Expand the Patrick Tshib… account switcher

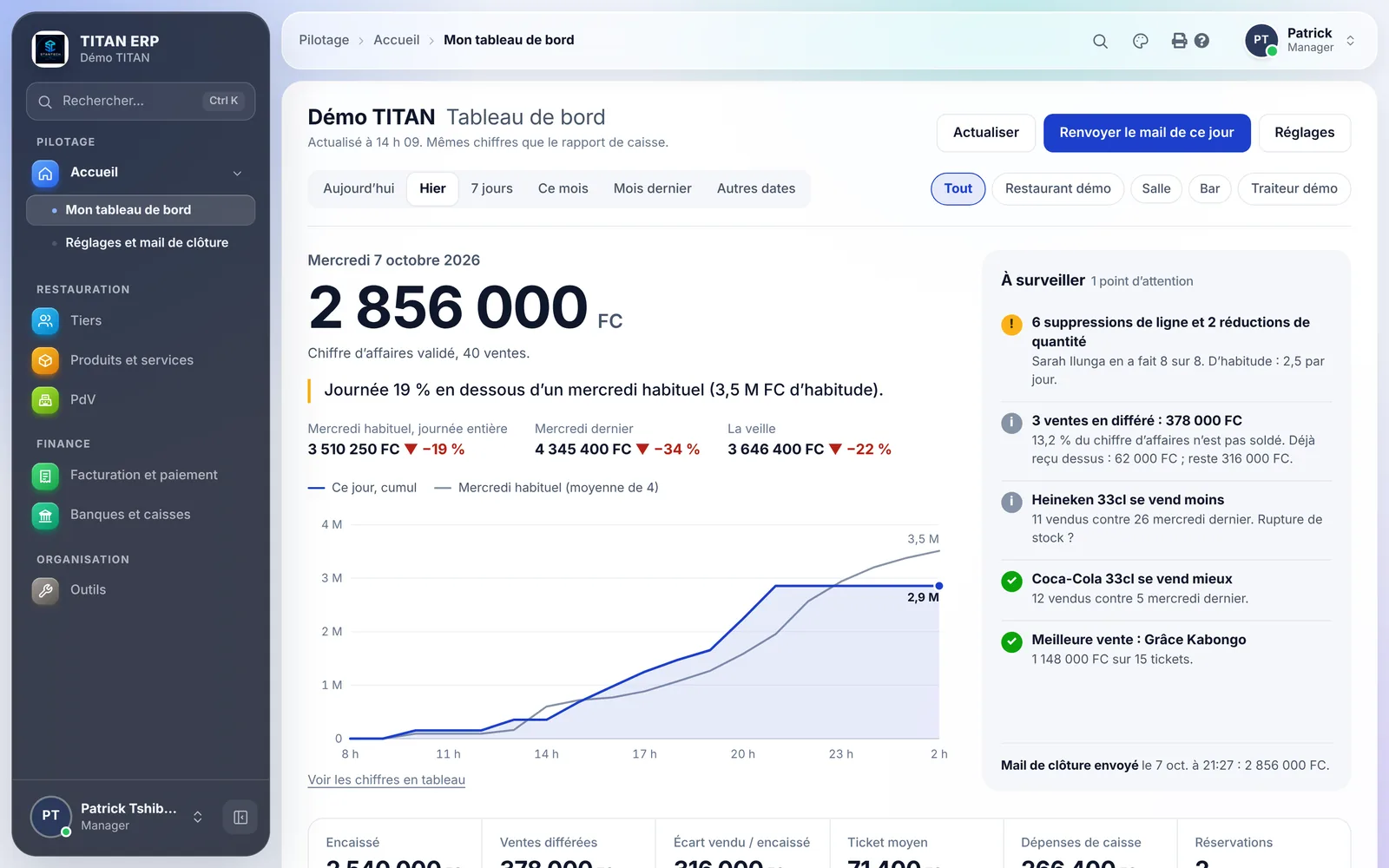[198, 817]
